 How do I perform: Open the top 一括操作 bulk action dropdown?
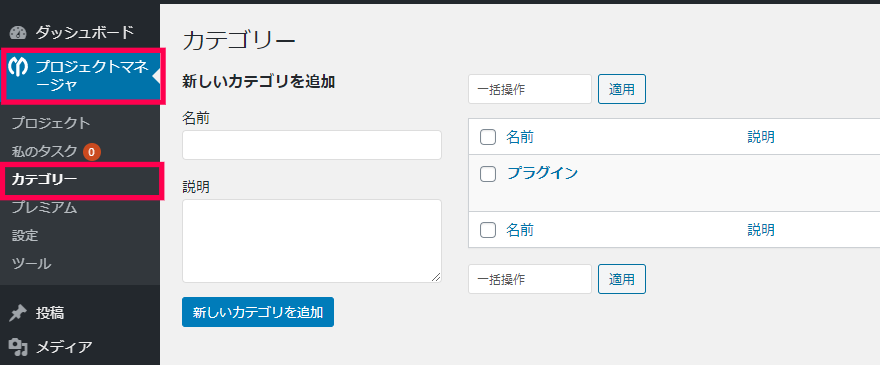coord(530,89)
